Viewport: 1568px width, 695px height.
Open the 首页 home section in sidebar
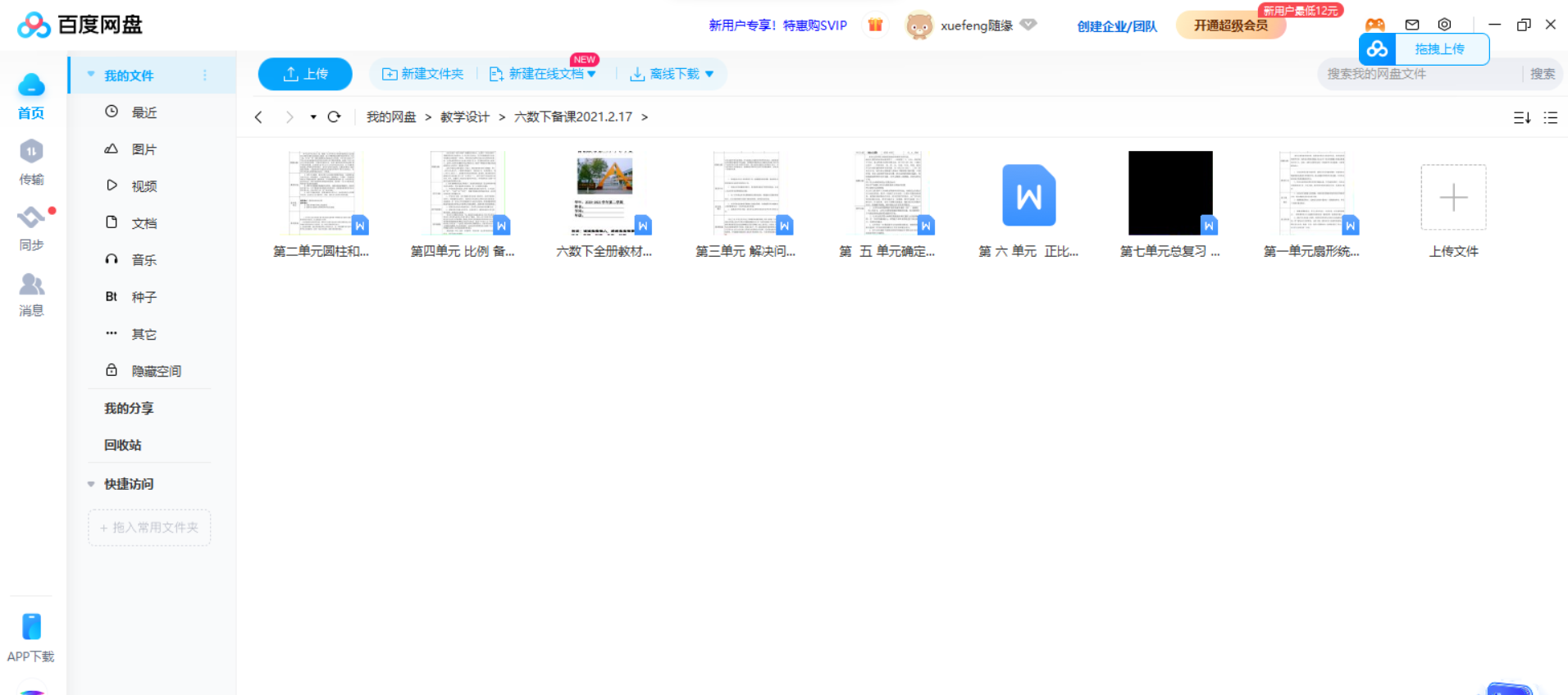[31, 96]
